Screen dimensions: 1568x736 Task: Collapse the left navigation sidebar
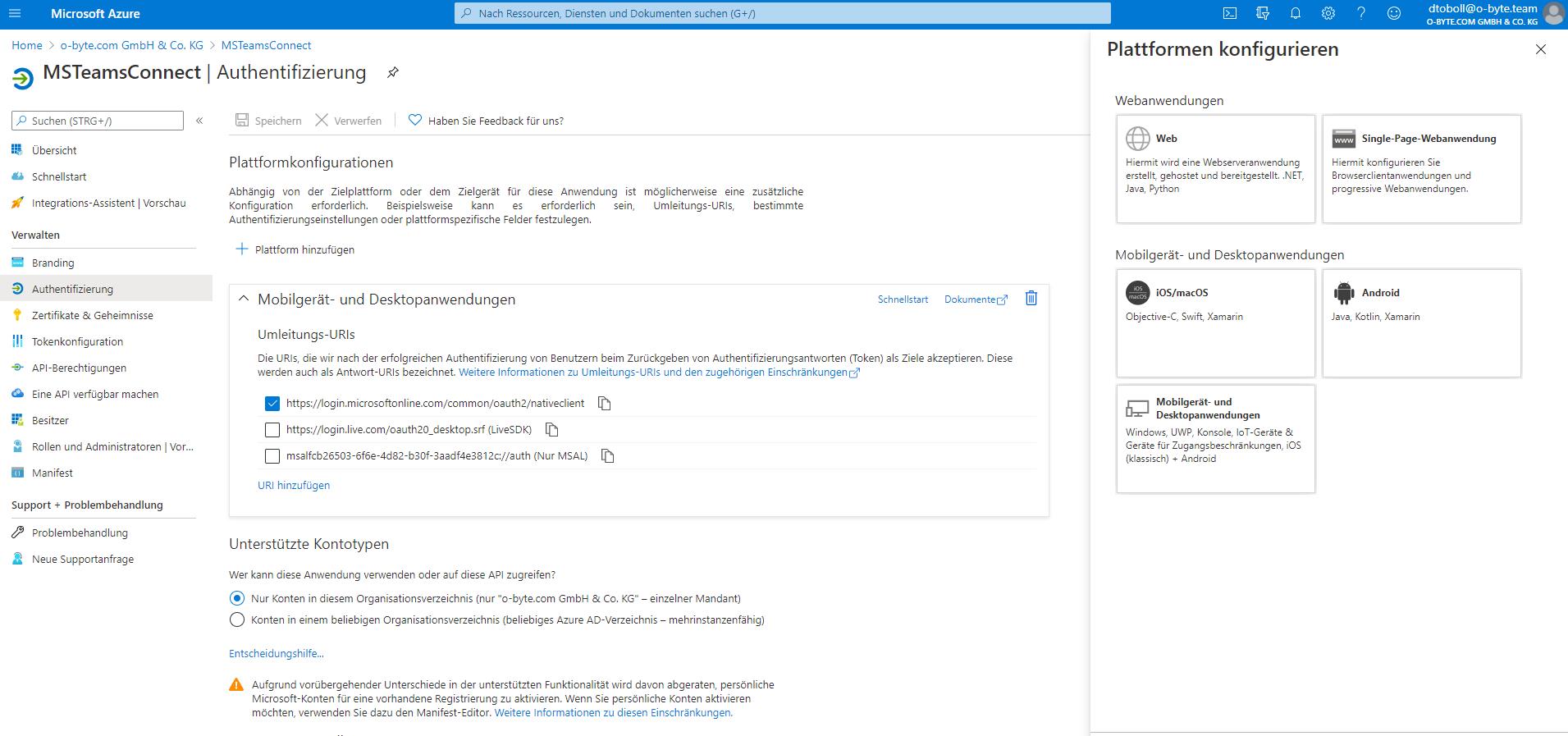pos(199,121)
